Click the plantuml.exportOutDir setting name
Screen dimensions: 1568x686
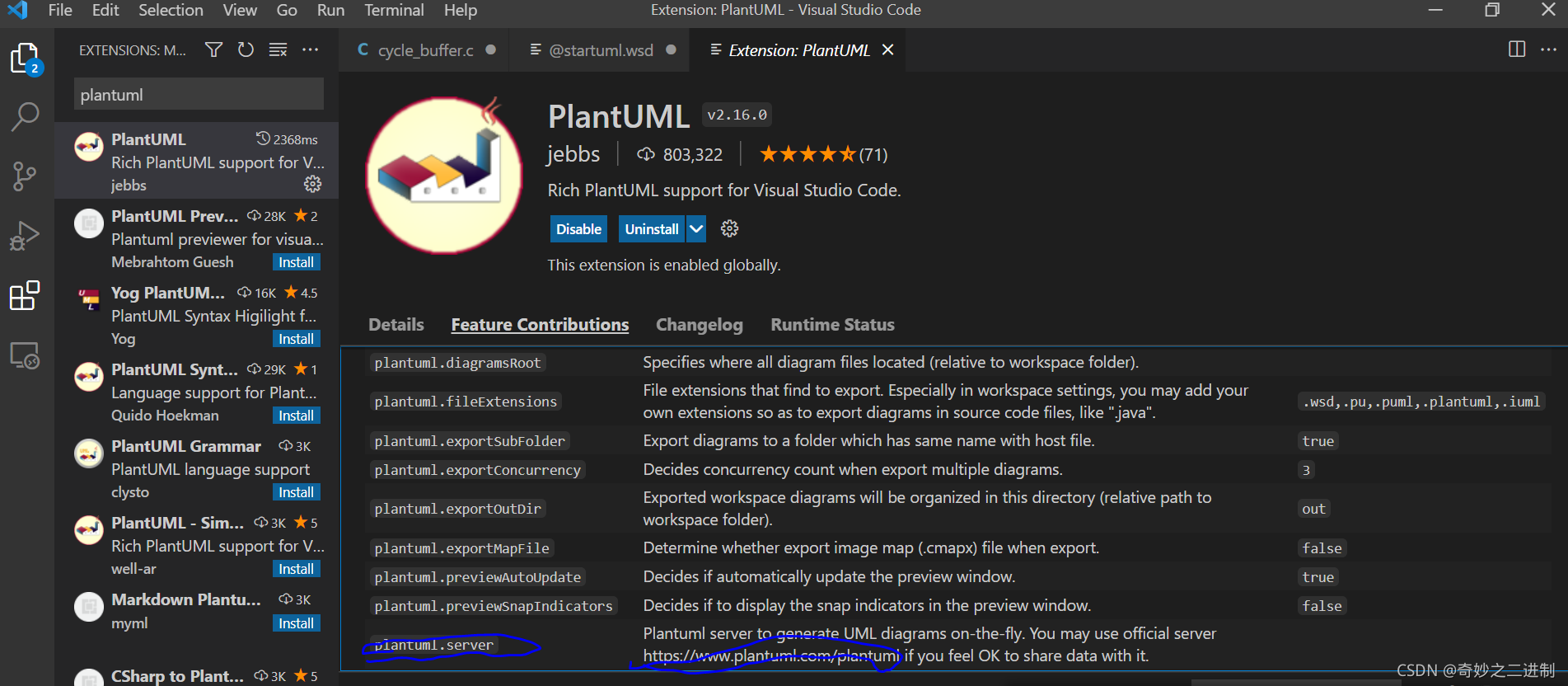point(457,509)
